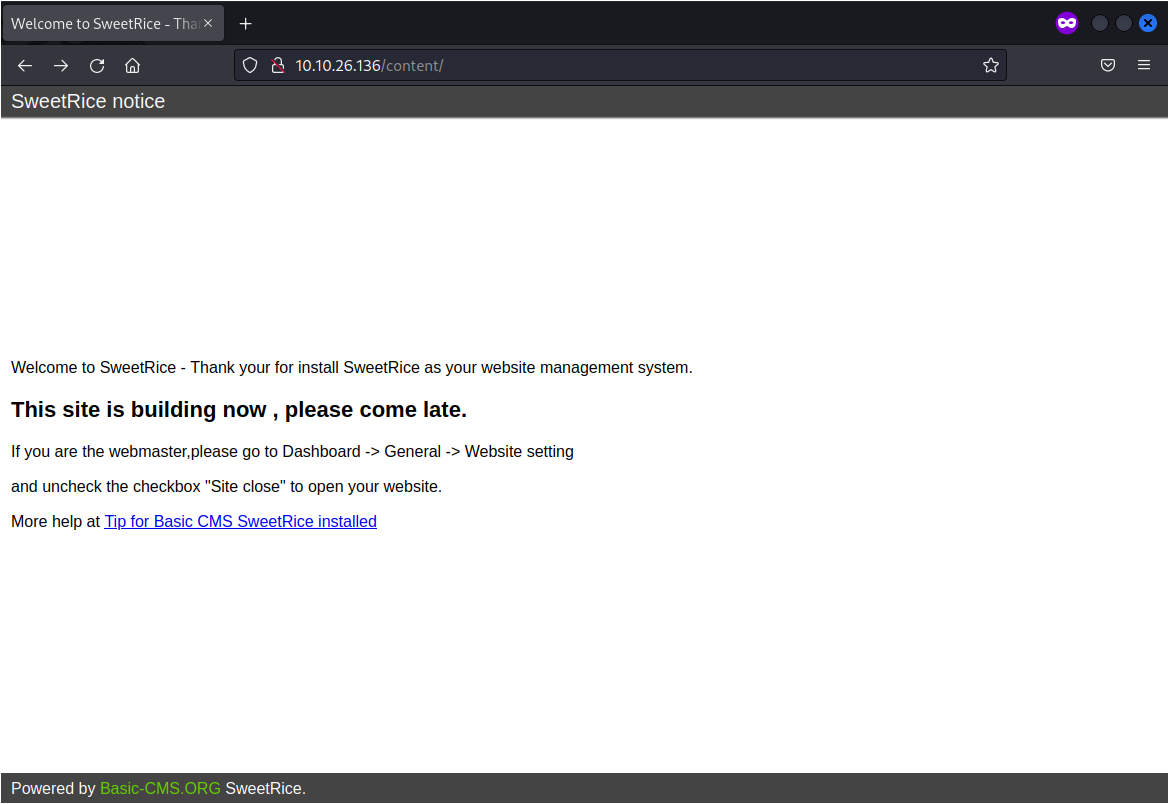Viewport: 1169px width, 804px height.
Task: Maximize the browser window
Action: tap(1123, 22)
